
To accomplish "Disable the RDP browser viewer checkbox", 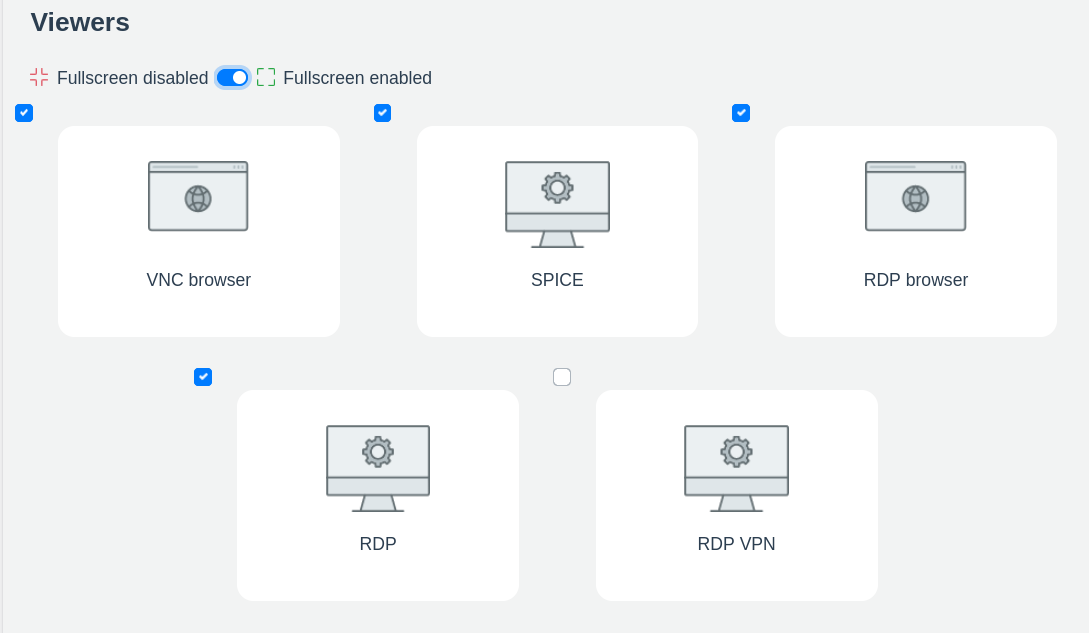I will (x=741, y=113).
